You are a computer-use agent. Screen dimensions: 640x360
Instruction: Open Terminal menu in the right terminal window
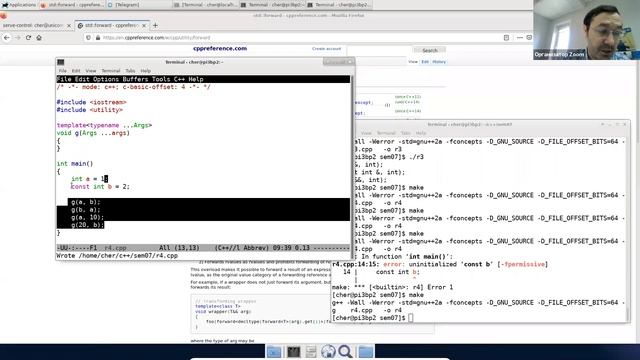tap(386, 133)
